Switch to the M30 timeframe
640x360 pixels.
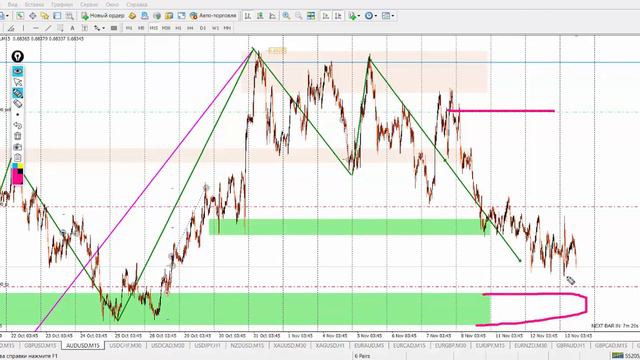(166, 28)
